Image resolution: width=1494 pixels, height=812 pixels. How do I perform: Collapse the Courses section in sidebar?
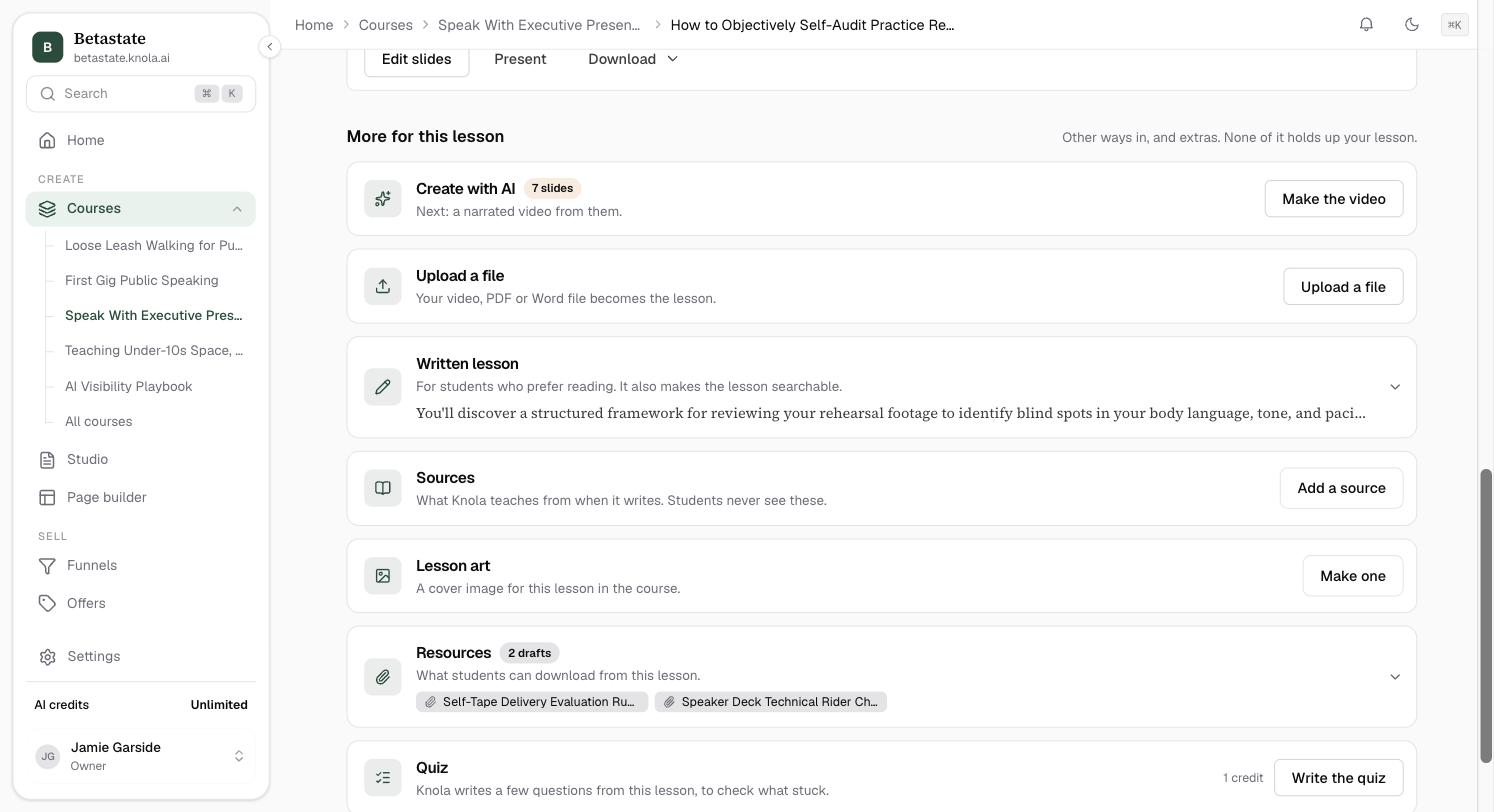[237, 209]
